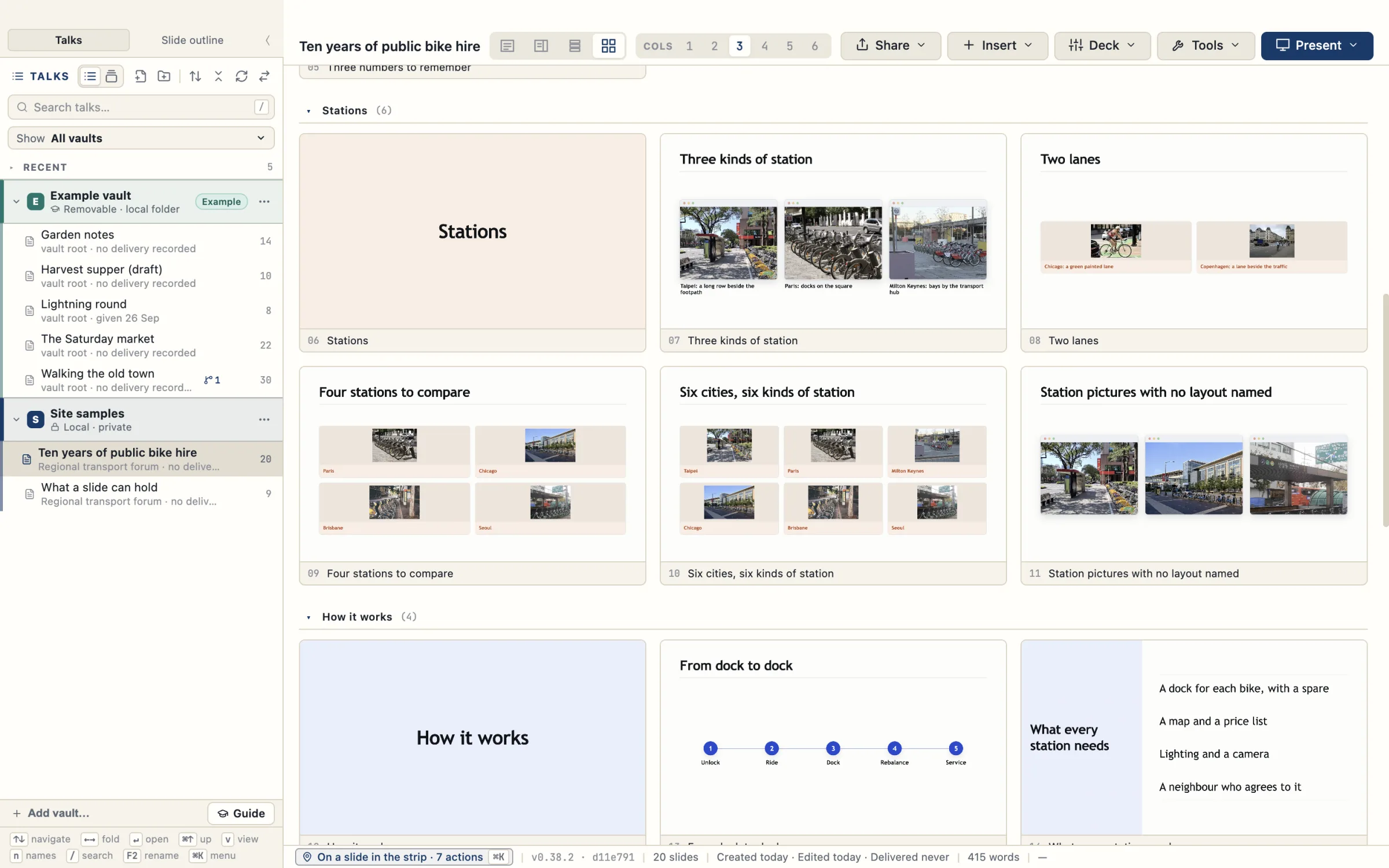
Task: Switch to list view in Talks toolbar
Action: (90, 76)
